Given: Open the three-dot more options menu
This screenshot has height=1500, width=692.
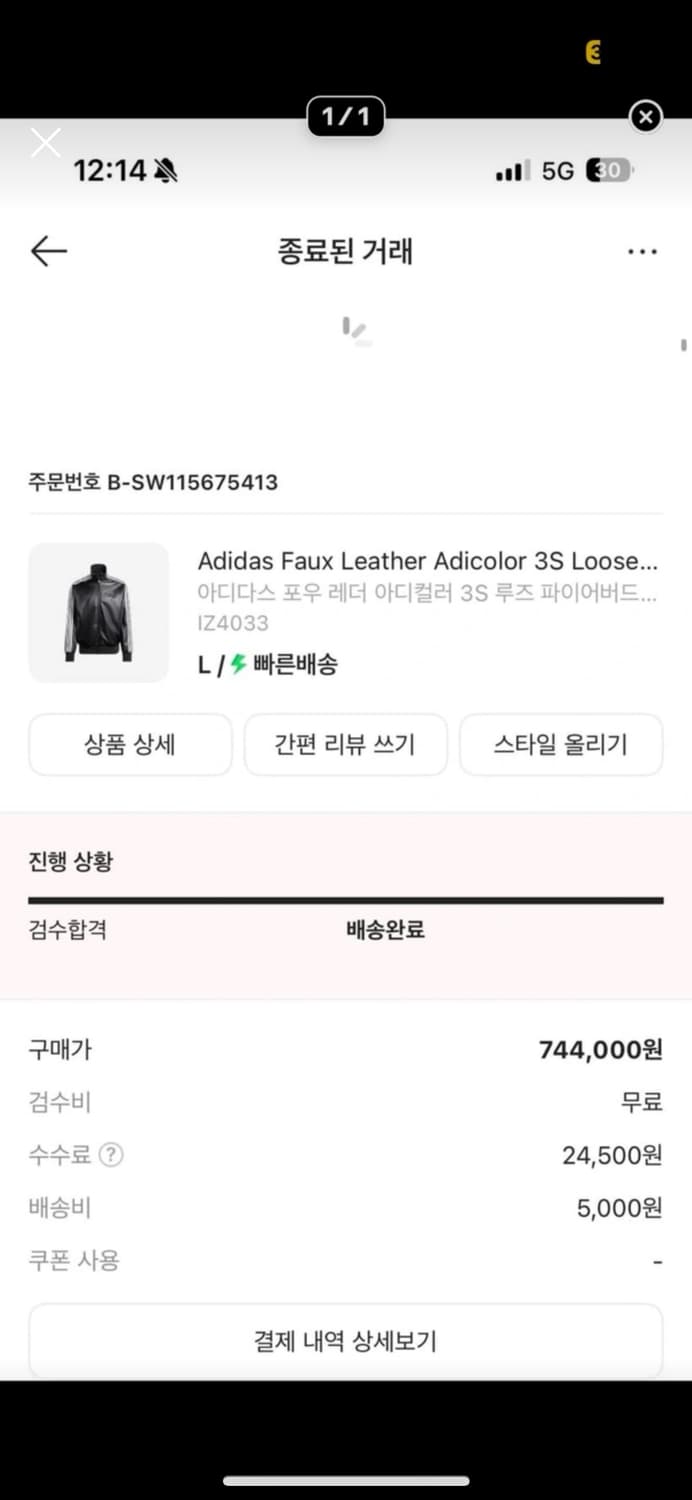Looking at the screenshot, I should point(642,251).
